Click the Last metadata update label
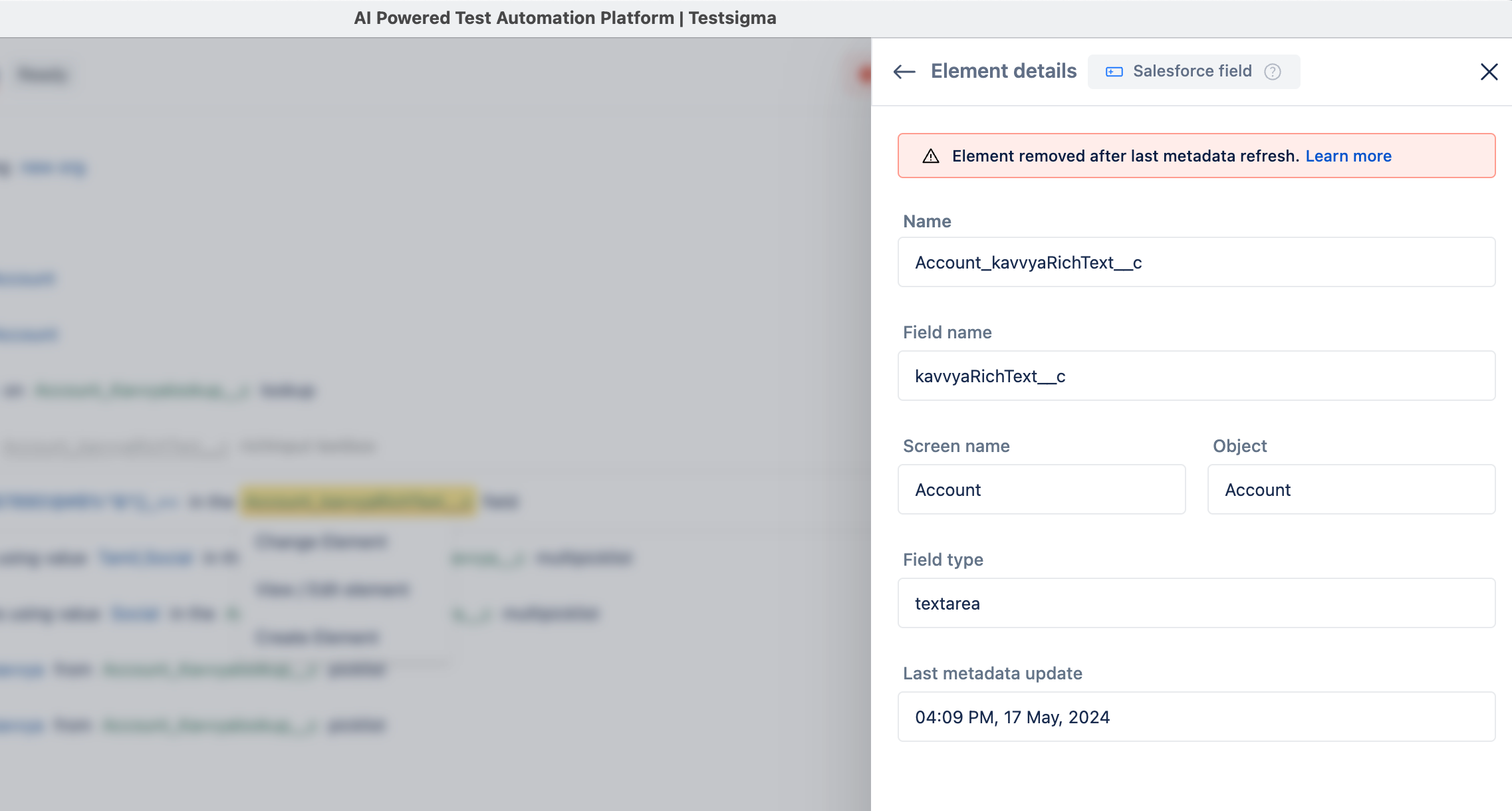The width and height of the screenshot is (1512, 811). 993,673
